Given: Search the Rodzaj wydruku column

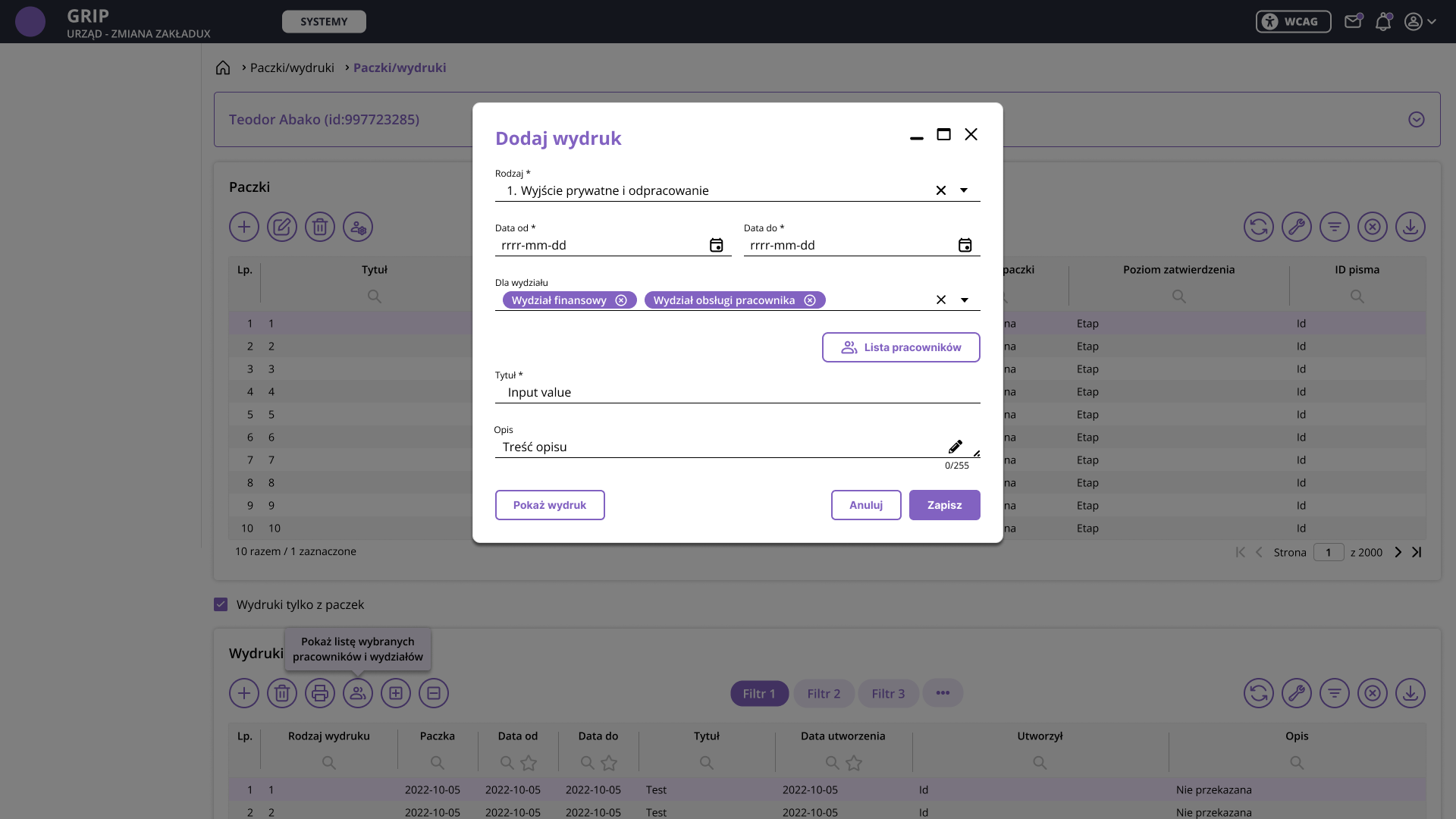Looking at the screenshot, I should click(x=329, y=763).
